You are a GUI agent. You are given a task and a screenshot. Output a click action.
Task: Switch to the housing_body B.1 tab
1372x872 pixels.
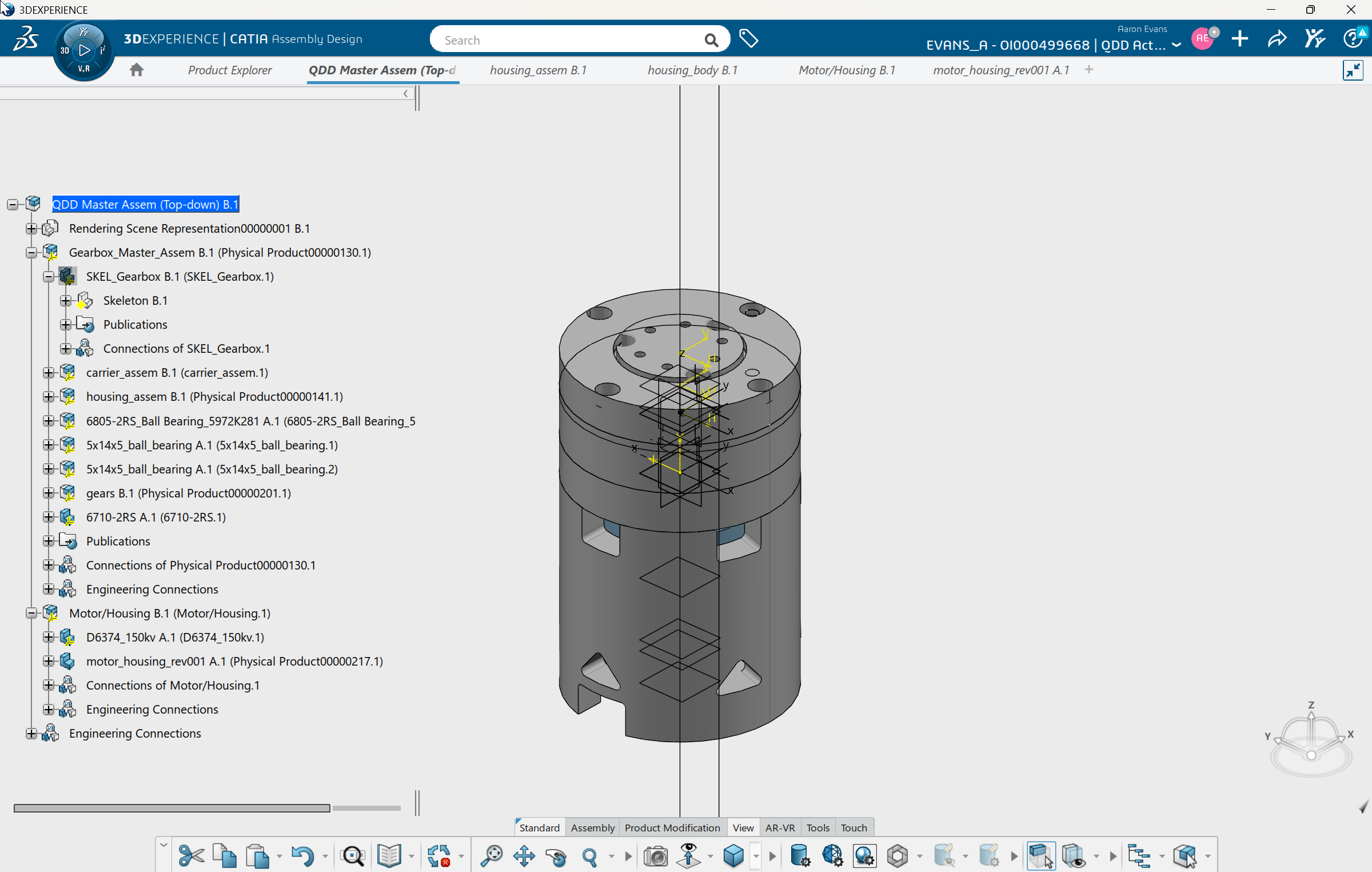692,70
